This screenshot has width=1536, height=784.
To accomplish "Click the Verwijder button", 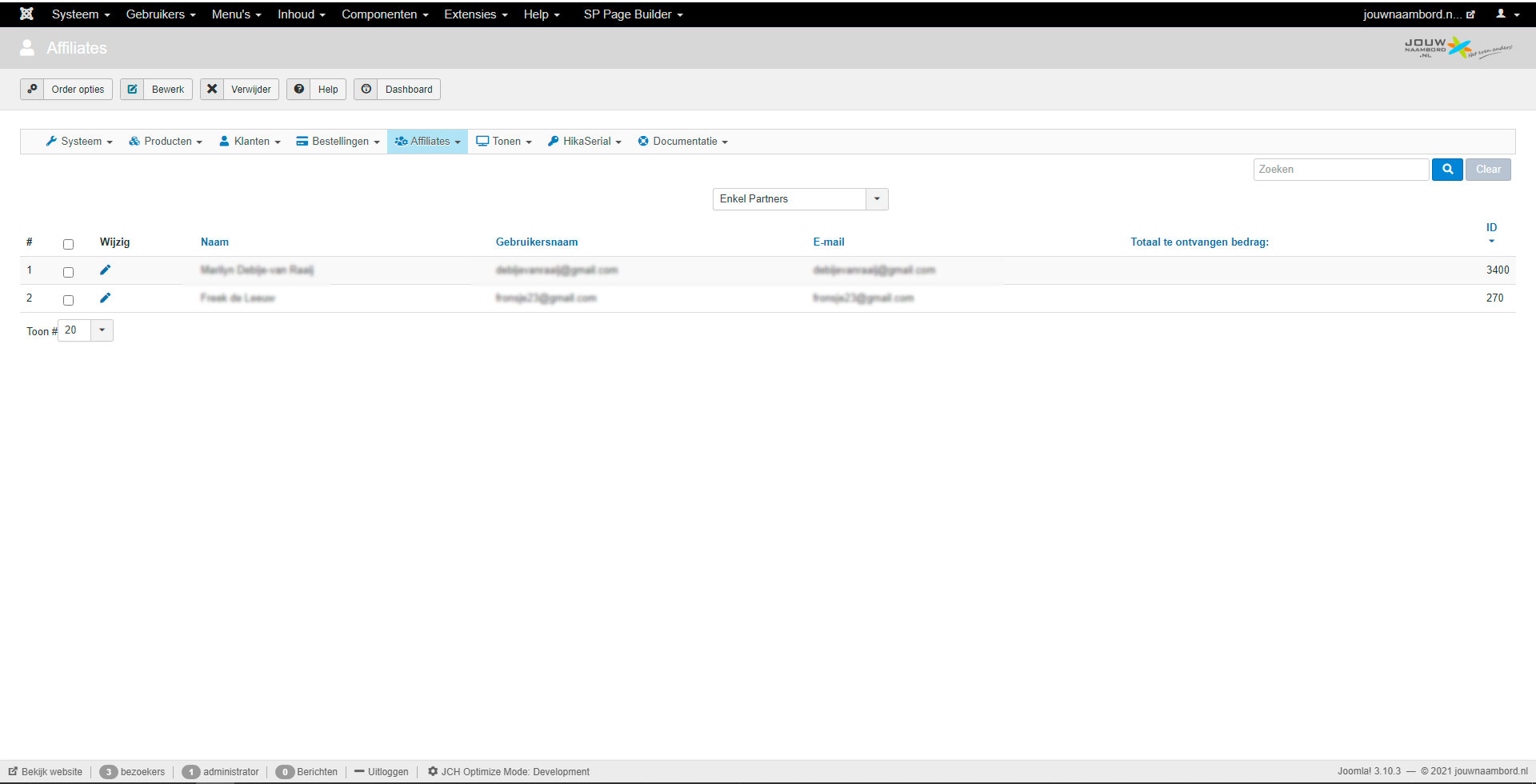I will point(239,89).
